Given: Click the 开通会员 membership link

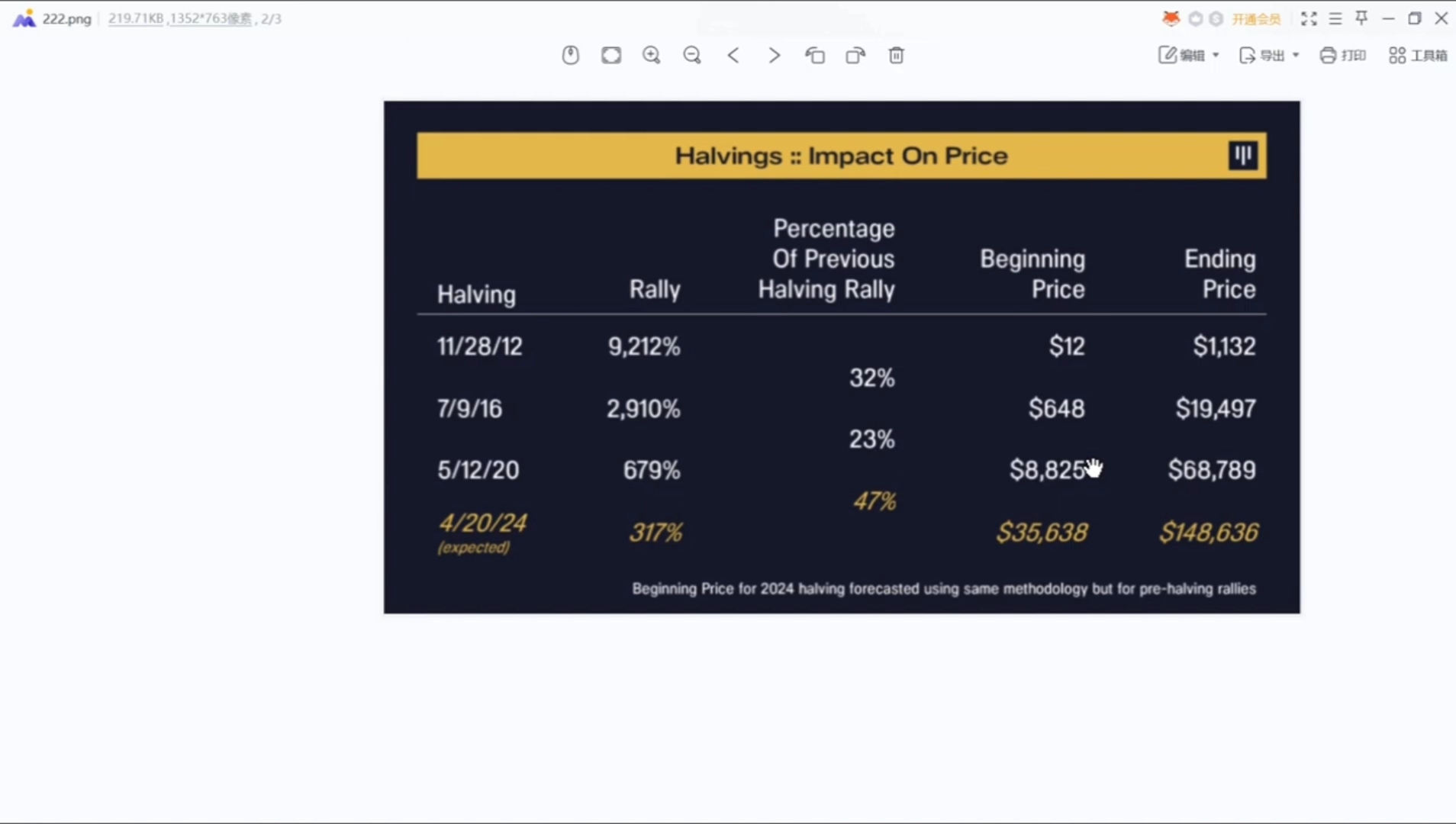Looking at the screenshot, I should (1256, 19).
